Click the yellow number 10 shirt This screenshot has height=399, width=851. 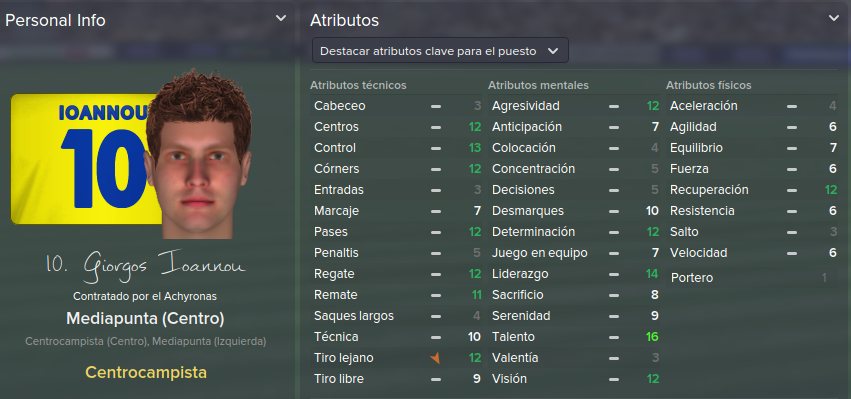tap(85, 159)
